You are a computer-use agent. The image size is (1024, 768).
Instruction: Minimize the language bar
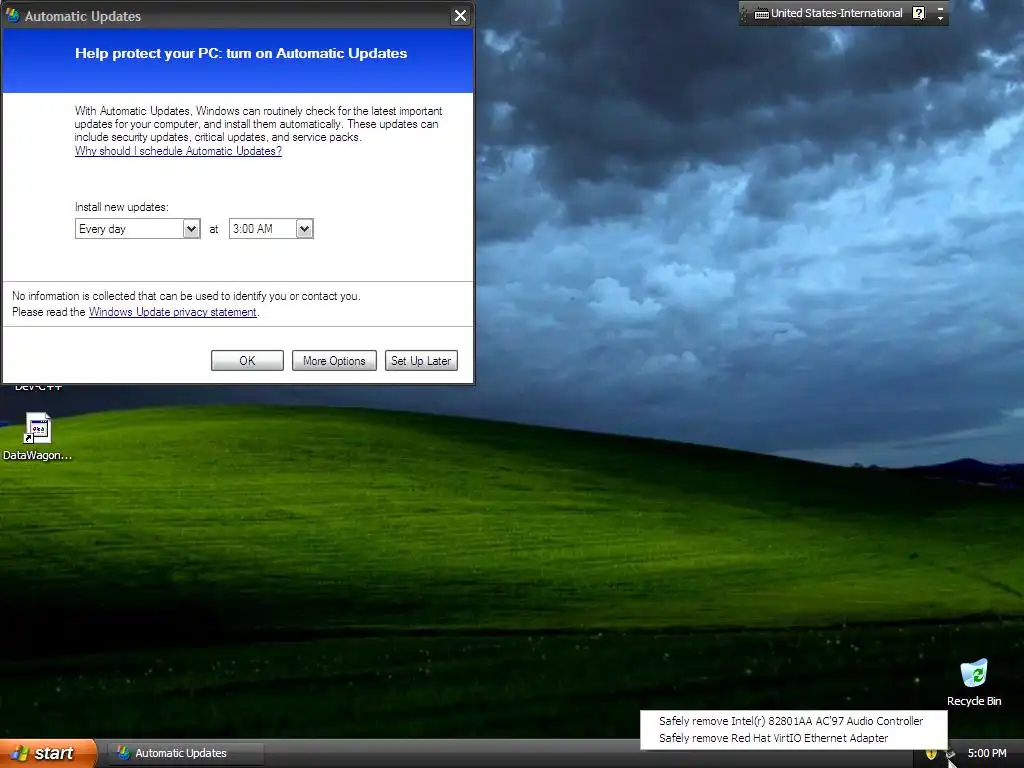click(940, 8)
